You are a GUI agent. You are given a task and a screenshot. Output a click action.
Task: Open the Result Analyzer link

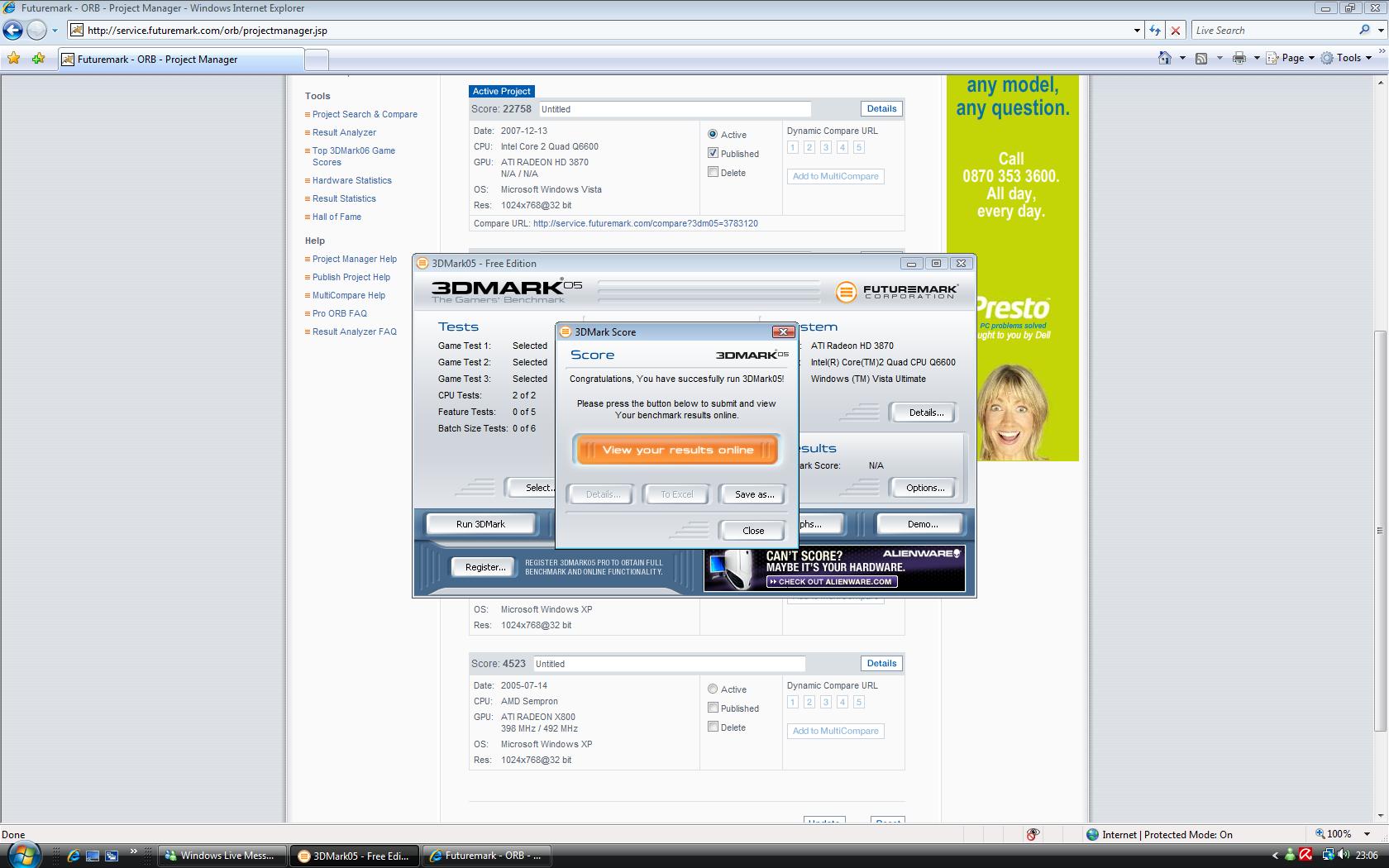click(344, 132)
